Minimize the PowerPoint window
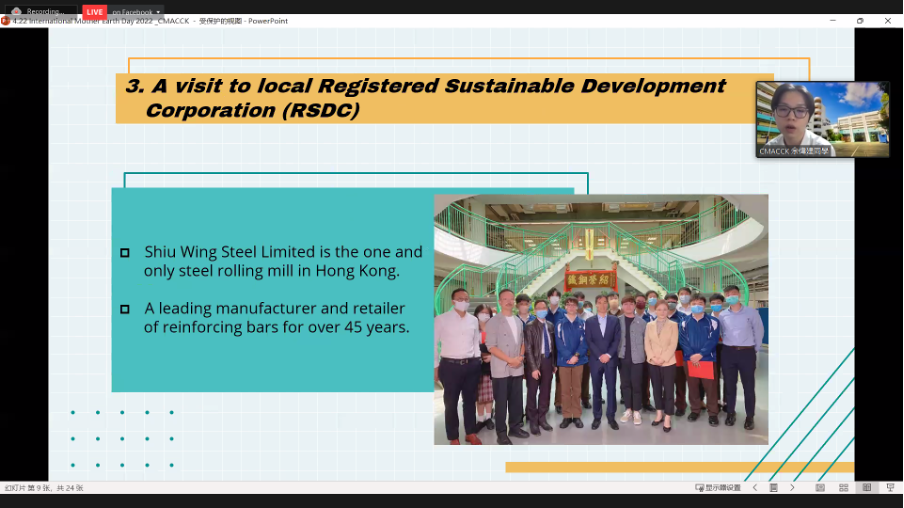The height and width of the screenshot is (508, 904). (833, 21)
